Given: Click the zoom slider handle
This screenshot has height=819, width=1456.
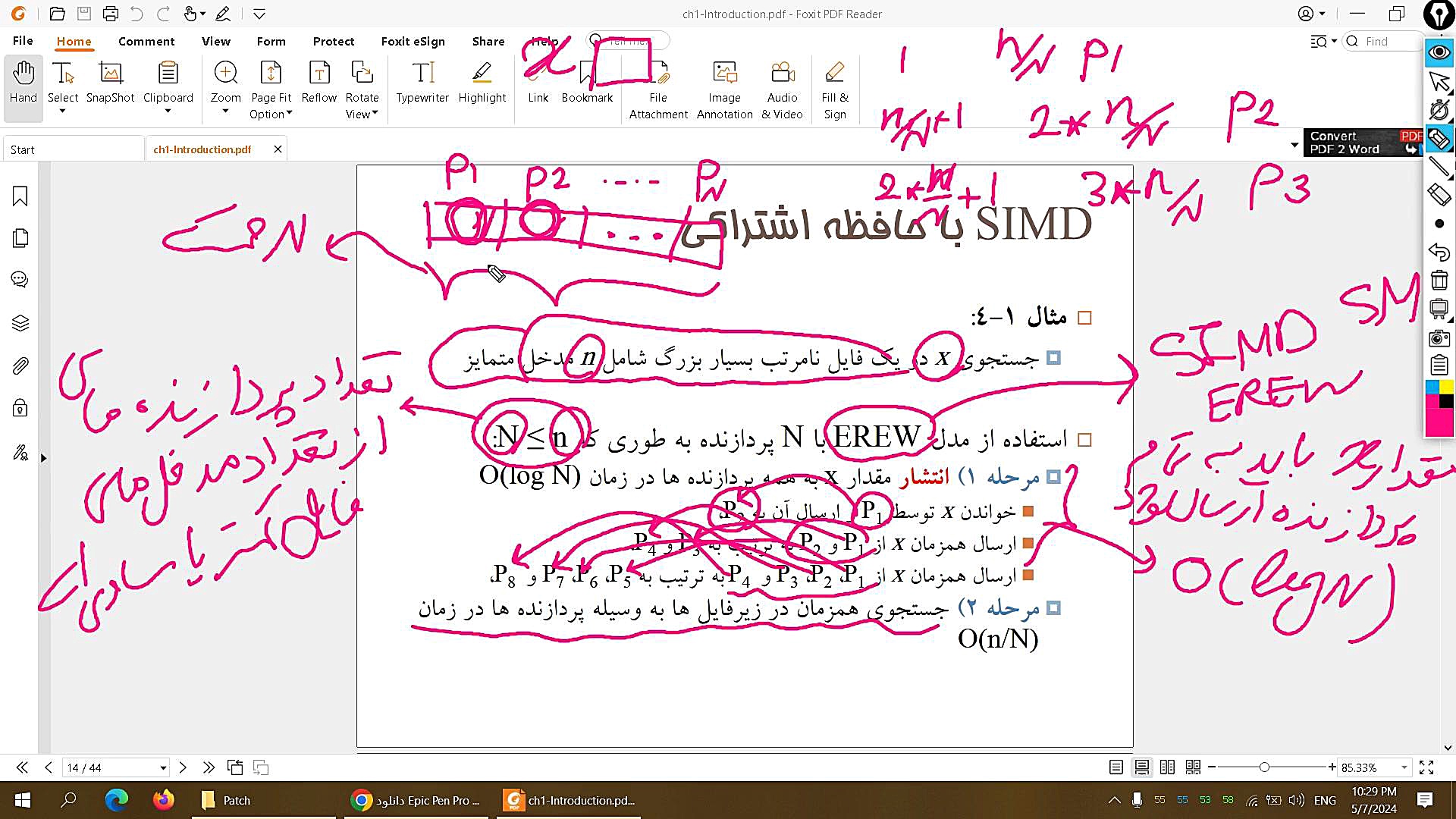Looking at the screenshot, I should [1264, 767].
